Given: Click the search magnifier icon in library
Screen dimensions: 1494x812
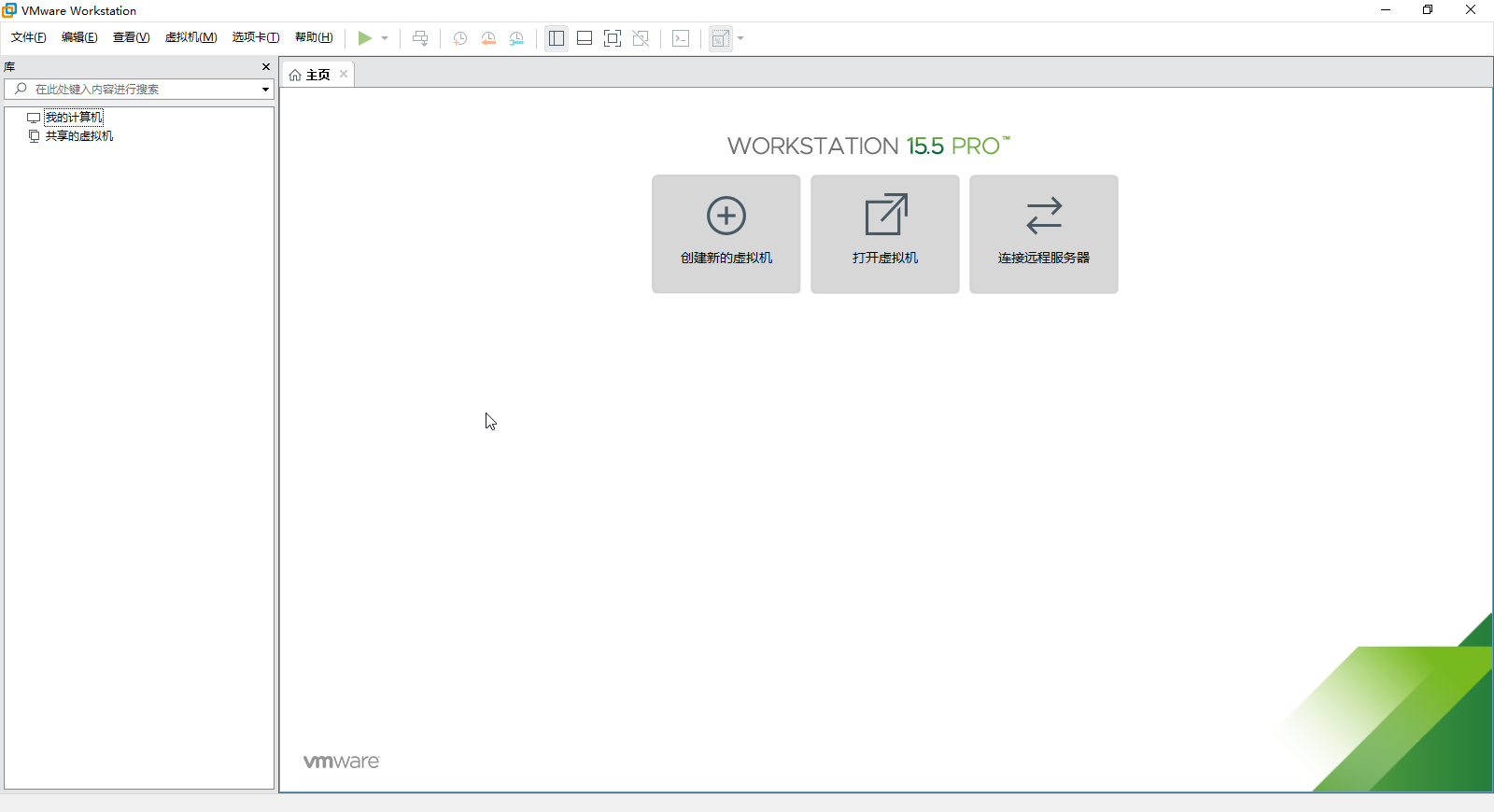Looking at the screenshot, I should tap(21, 89).
